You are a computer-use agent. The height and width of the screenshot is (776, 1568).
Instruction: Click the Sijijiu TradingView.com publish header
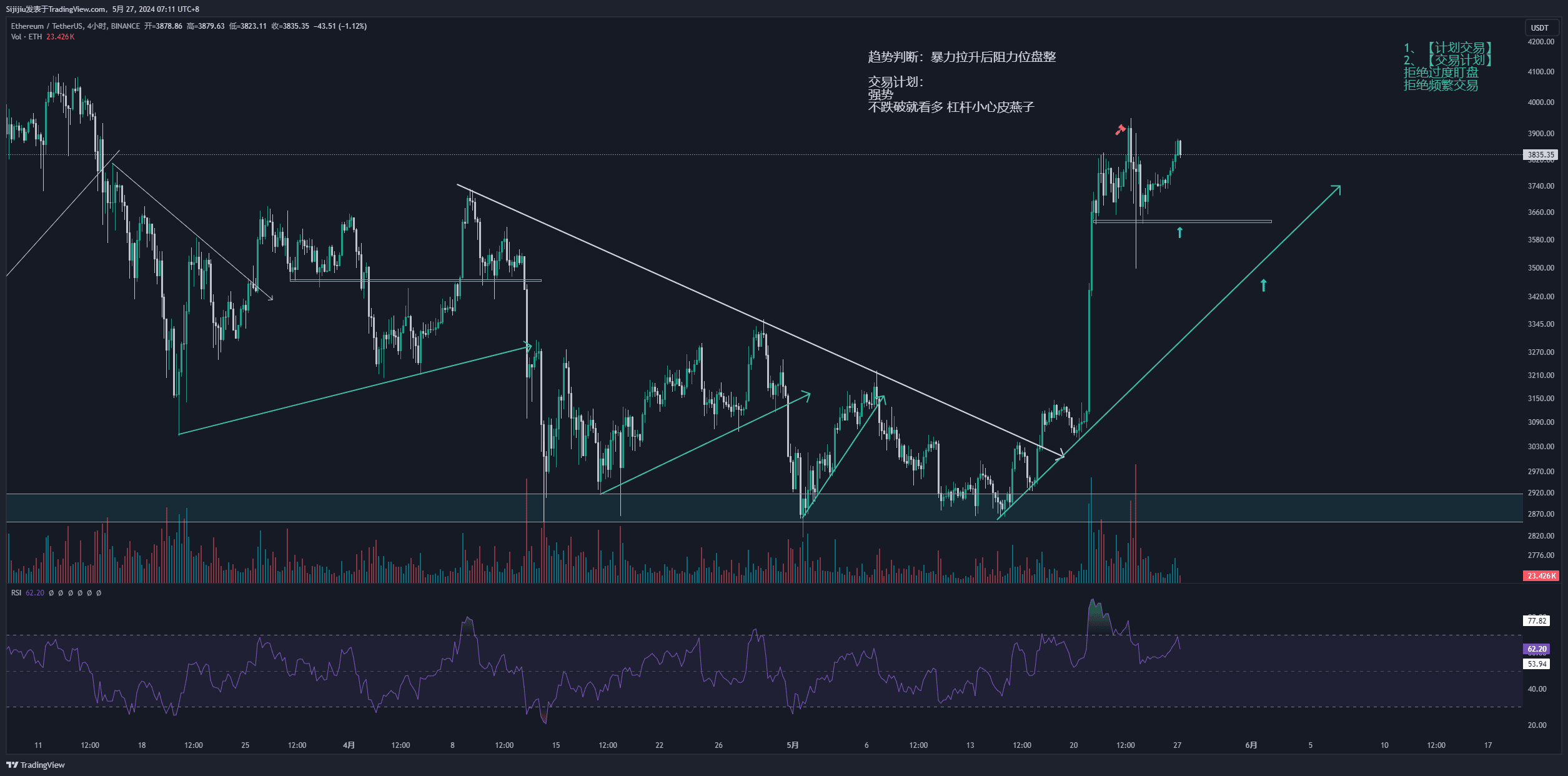[x=102, y=9]
